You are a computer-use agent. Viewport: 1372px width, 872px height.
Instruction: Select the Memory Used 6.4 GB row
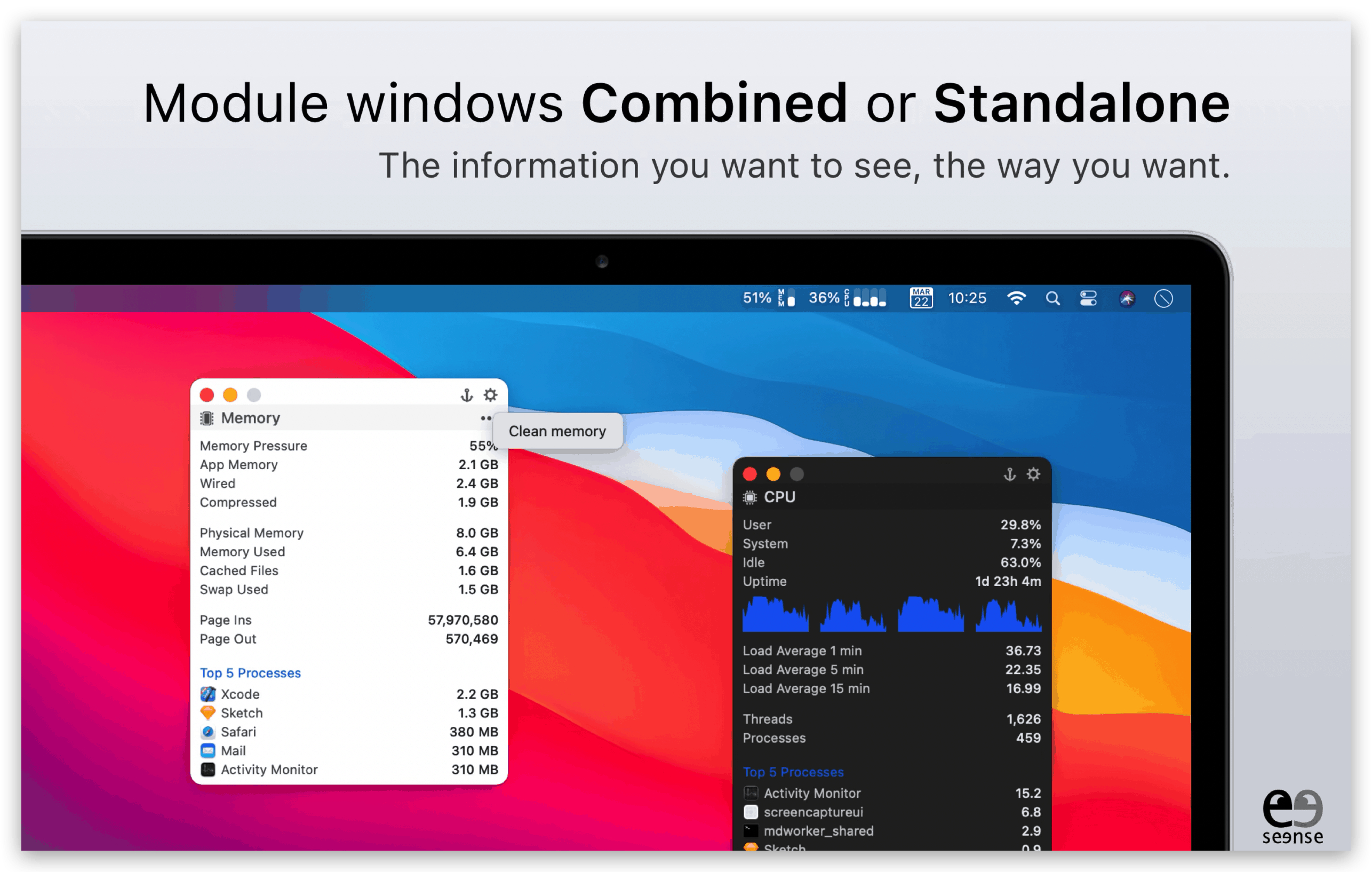(349, 552)
